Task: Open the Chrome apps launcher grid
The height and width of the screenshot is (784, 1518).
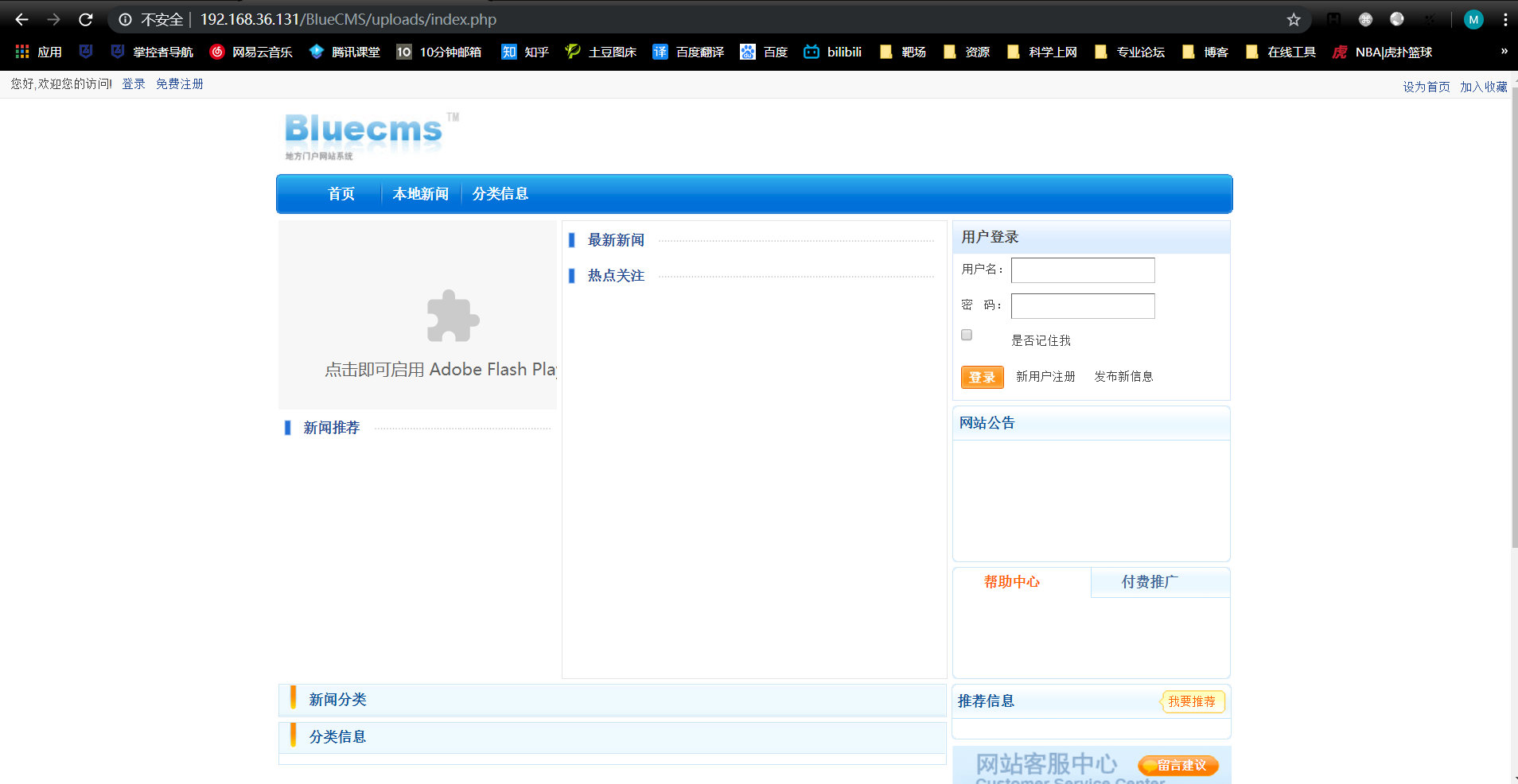Action: tap(21, 52)
